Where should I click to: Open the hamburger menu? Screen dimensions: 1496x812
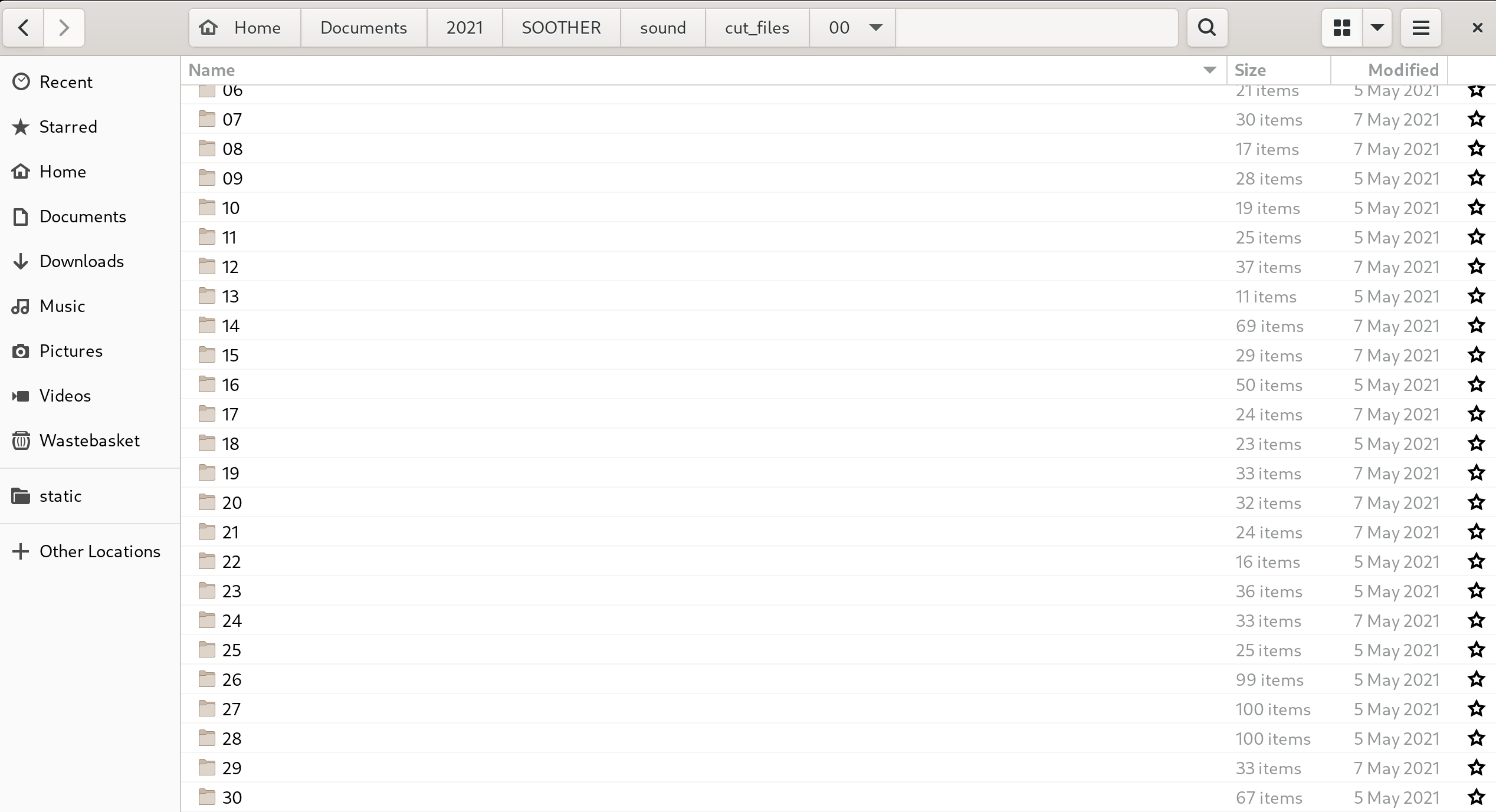(x=1420, y=28)
